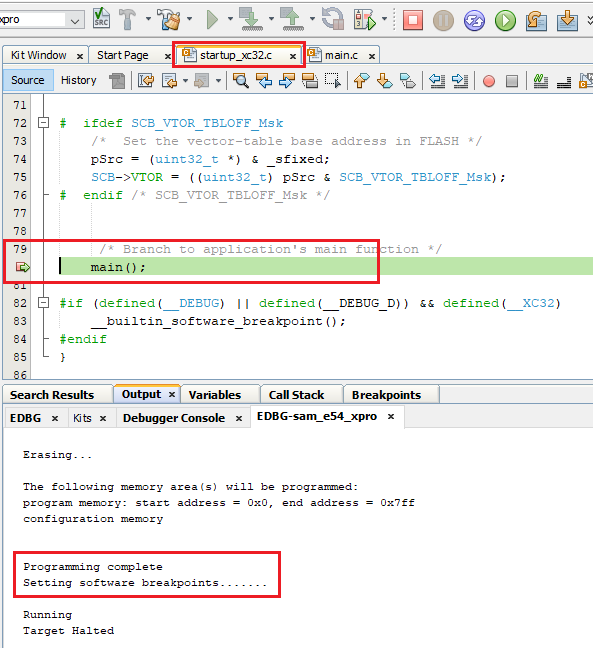The width and height of the screenshot is (593, 648).
Task: Switch to the Start Page tab
Action: coord(122,55)
